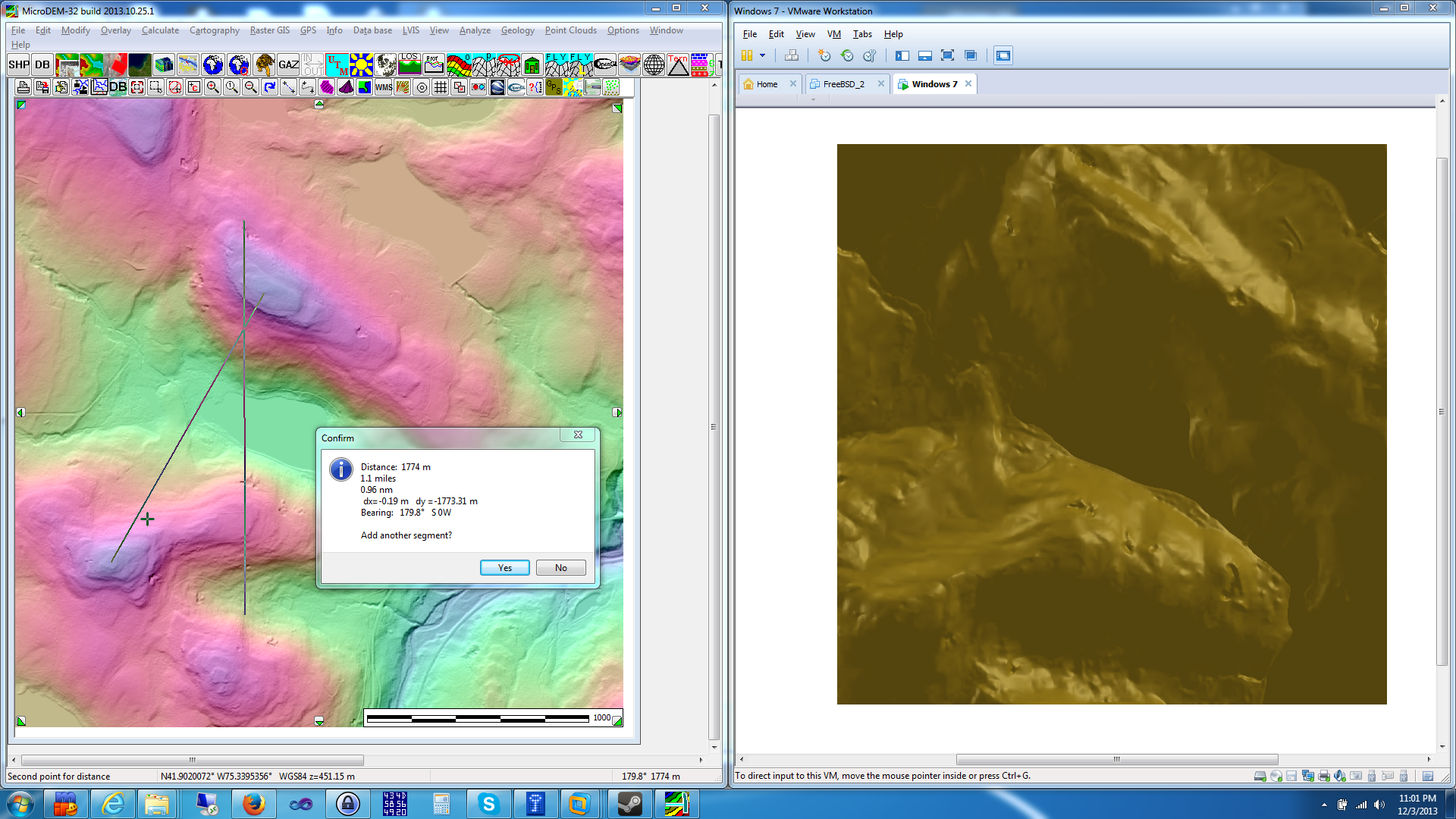Open the Raster GIS menu
The width and height of the screenshot is (1456, 819).
click(x=269, y=30)
